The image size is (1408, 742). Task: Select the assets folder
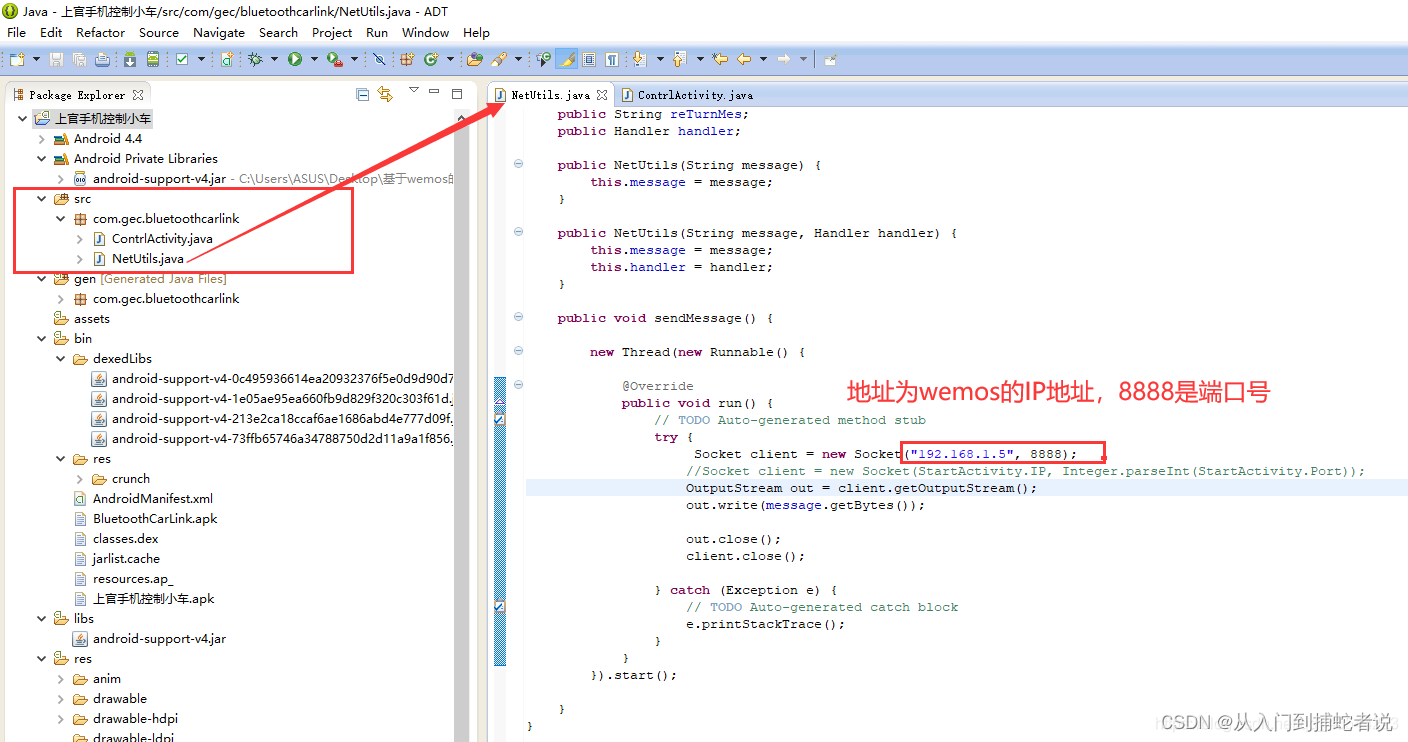point(91,319)
